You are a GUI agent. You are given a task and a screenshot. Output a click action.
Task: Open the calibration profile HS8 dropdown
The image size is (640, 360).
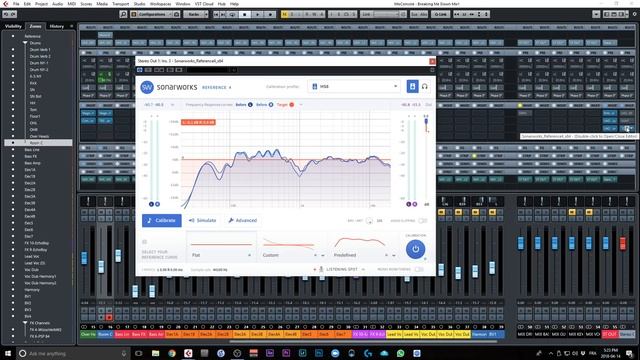tap(353, 87)
